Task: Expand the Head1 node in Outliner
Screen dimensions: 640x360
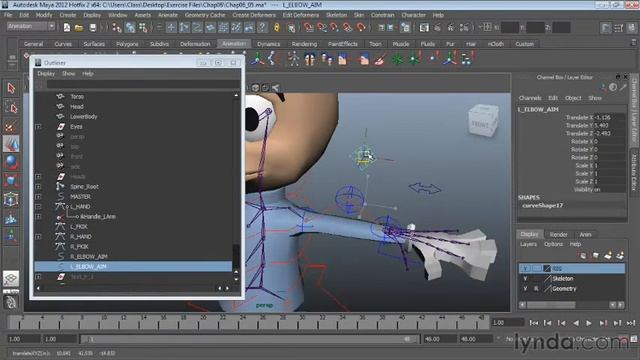Action: (x=38, y=177)
